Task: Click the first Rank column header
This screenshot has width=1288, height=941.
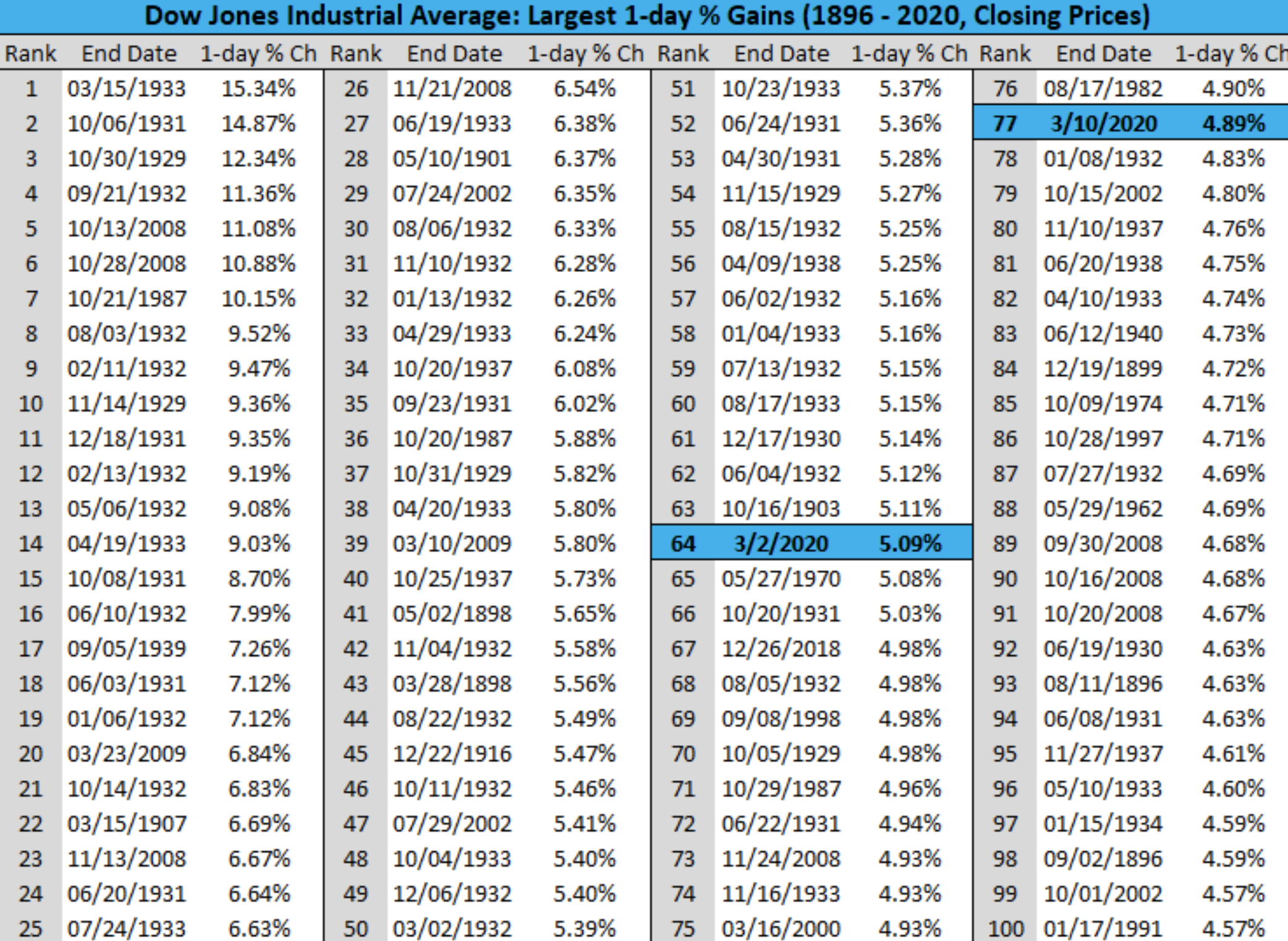Action: tap(30, 54)
